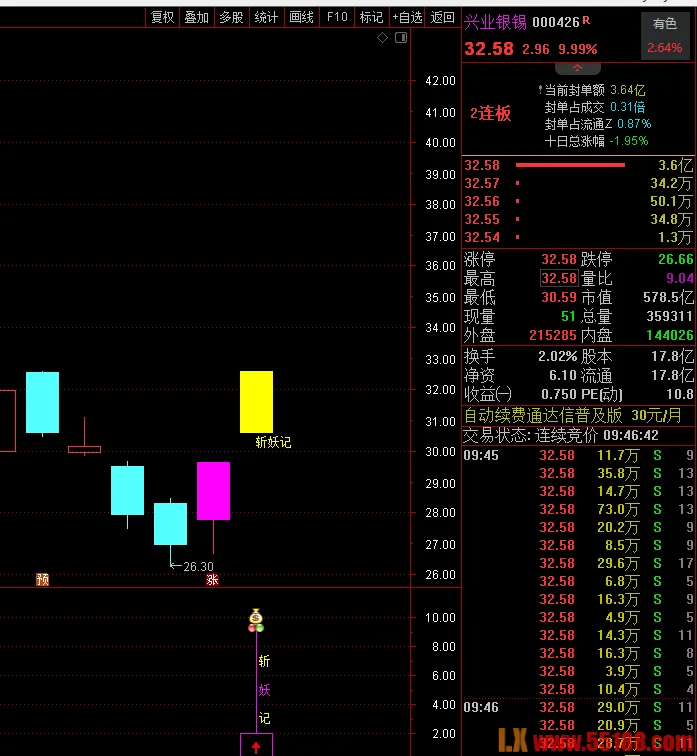Click the 换手 value 2.02%
The width and height of the screenshot is (697, 756).
click(x=558, y=356)
